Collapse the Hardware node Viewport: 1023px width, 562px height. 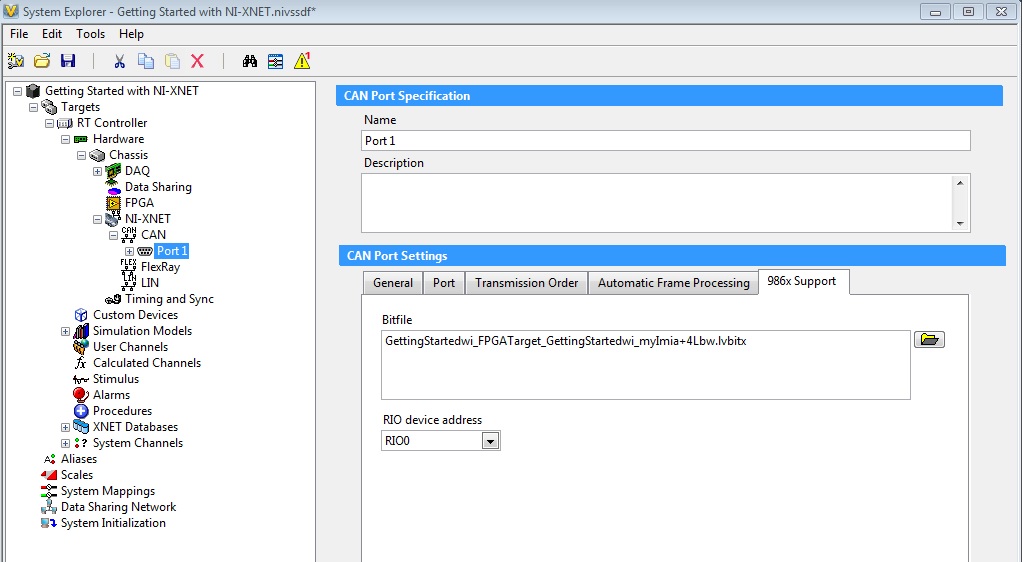point(65,139)
